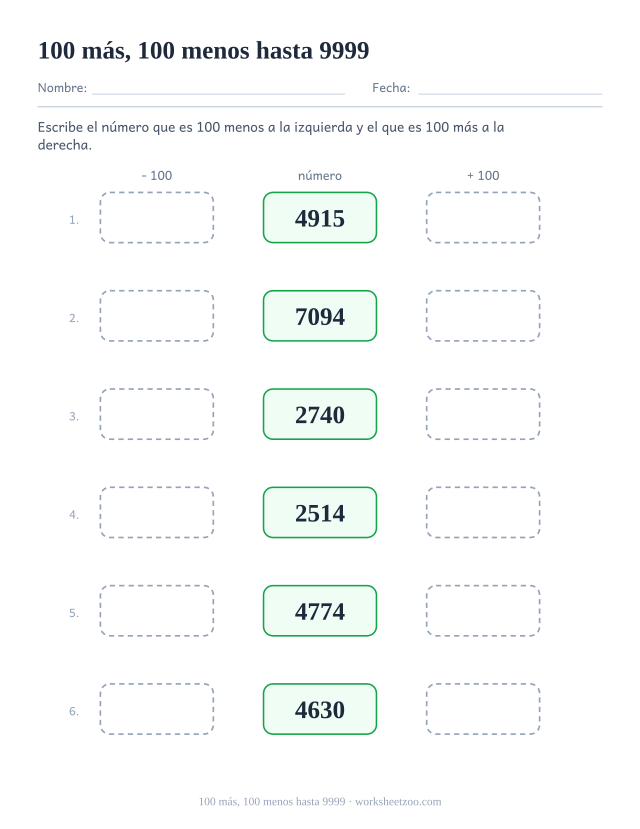Screen dimensions: 640x829
Task: Click the green 4915 number box
Action: (320, 218)
